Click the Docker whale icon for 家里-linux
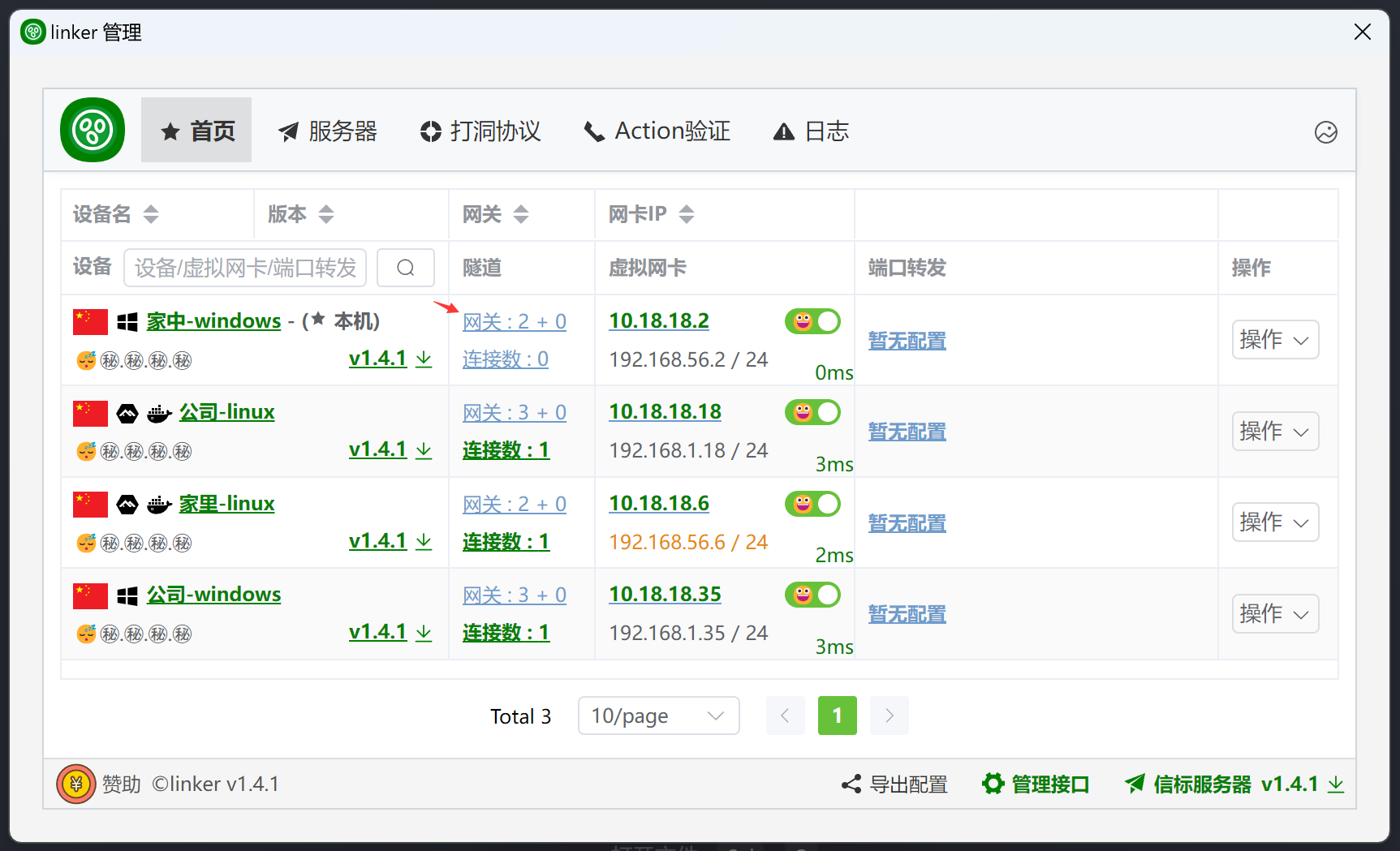The width and height of the screenshot is (1400, 851). coord(159,505)
